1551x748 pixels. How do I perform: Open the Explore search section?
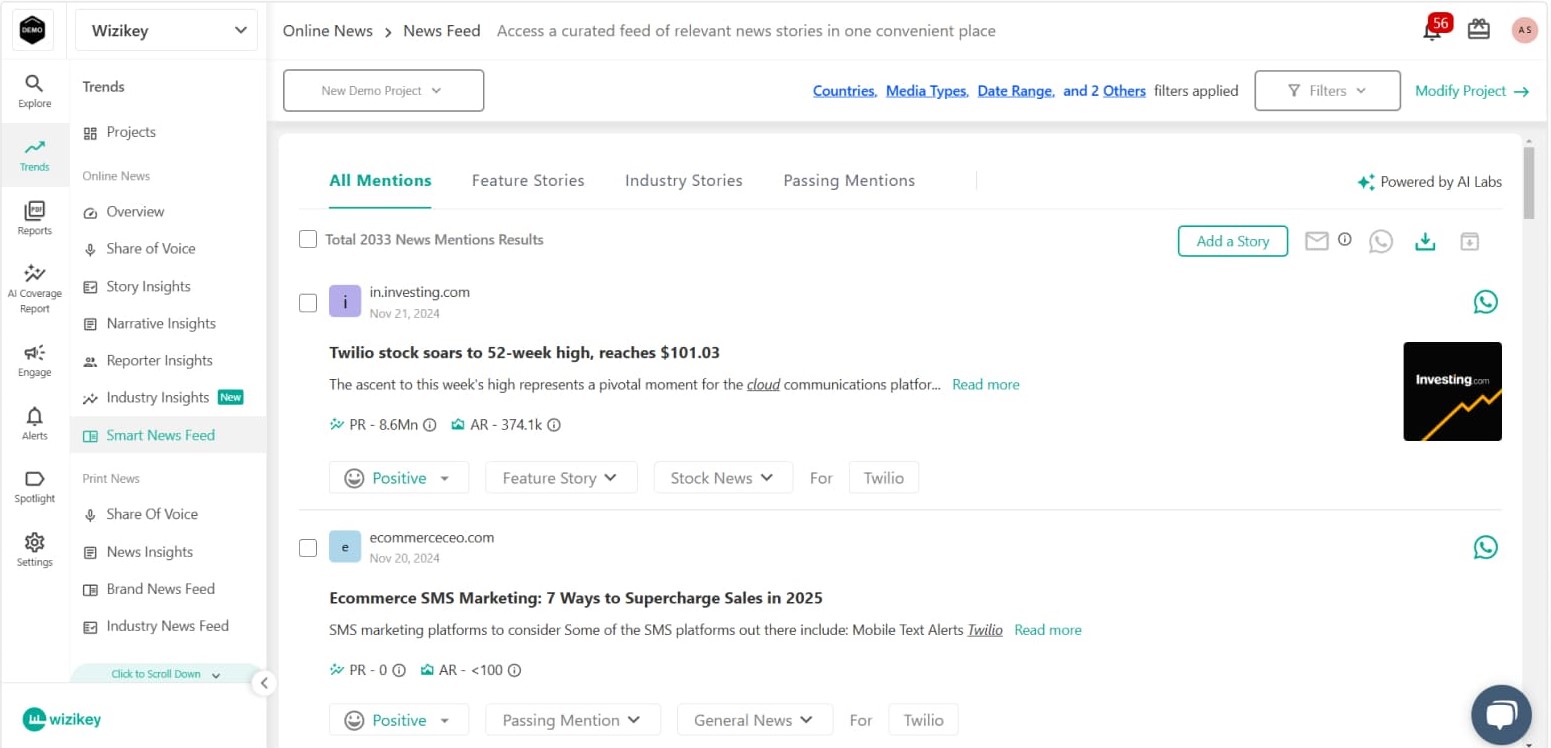[34, 91]
